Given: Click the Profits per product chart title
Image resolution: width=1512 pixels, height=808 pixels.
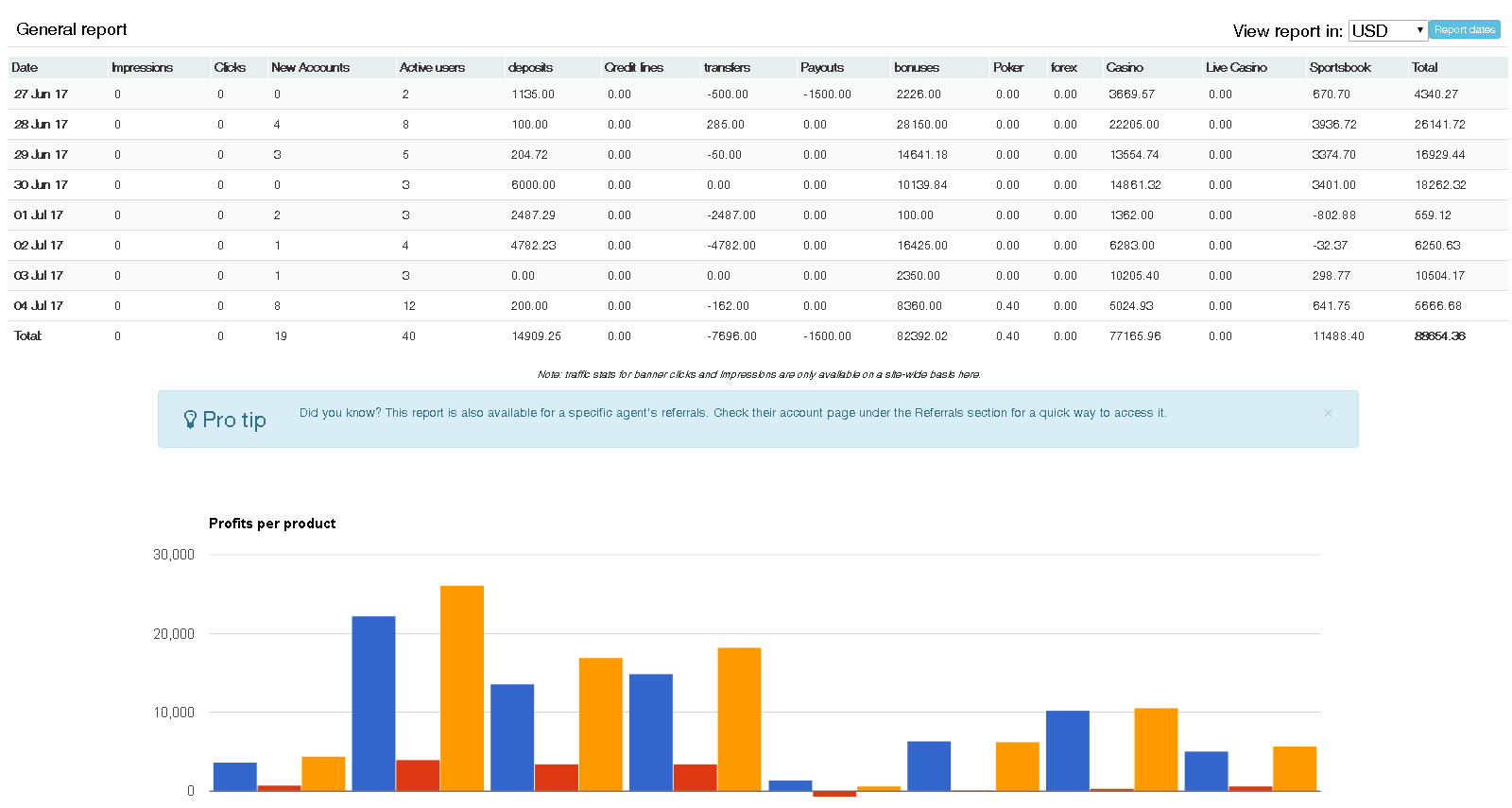Looking at the screenshot, I should tap(272, 524).
